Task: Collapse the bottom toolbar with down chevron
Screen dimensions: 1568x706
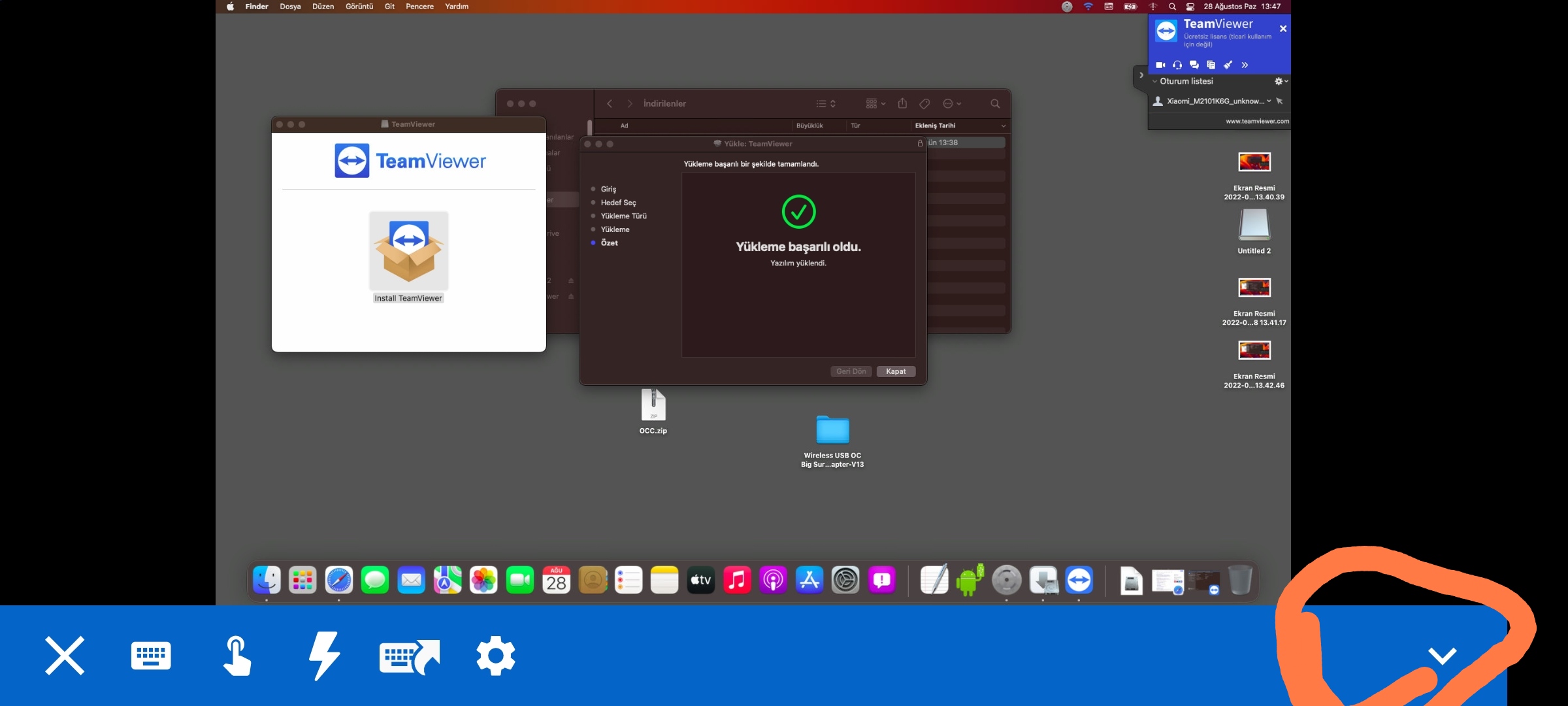Action: (1442, 654)
